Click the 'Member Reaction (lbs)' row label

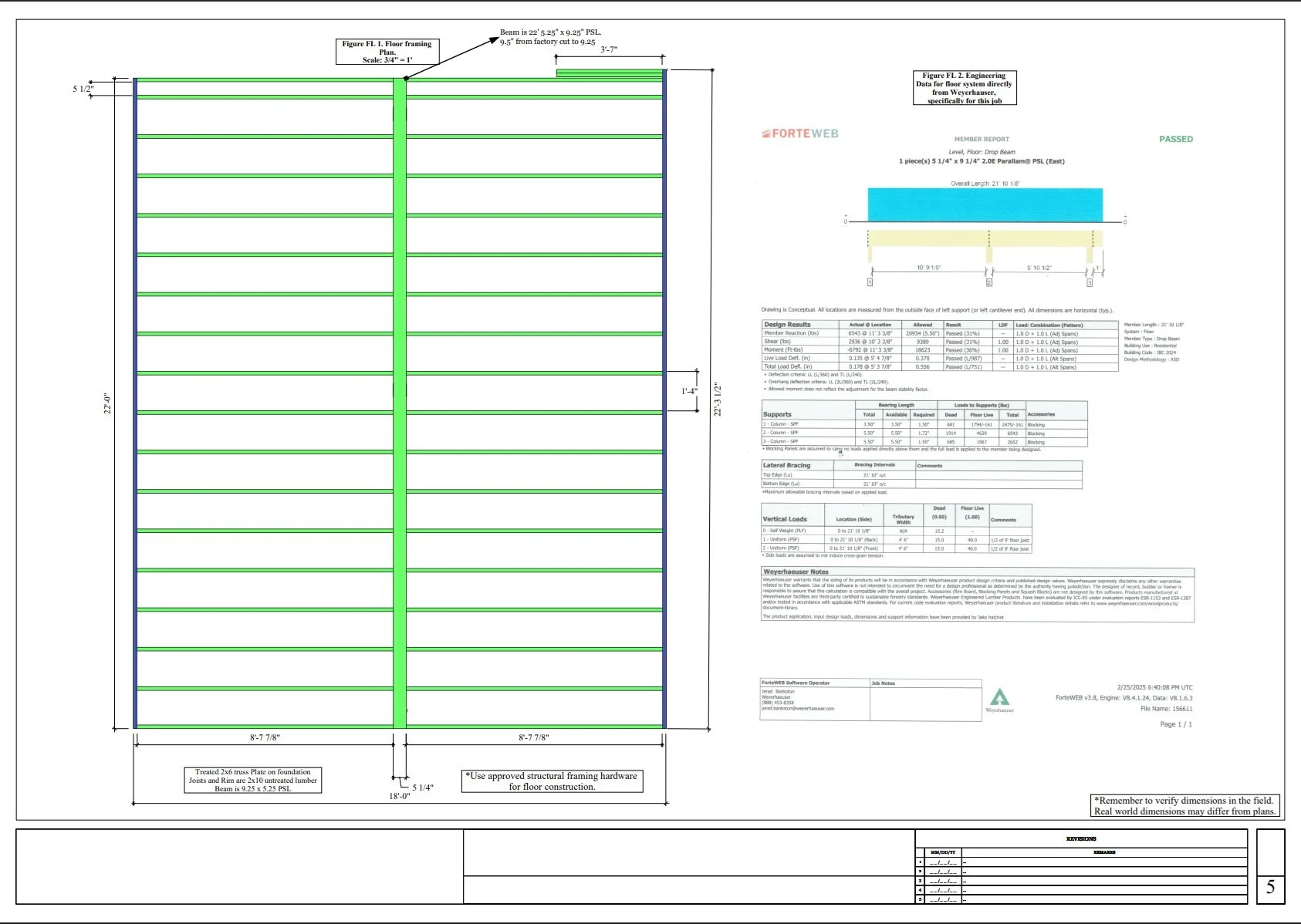[x=791, y=333]
